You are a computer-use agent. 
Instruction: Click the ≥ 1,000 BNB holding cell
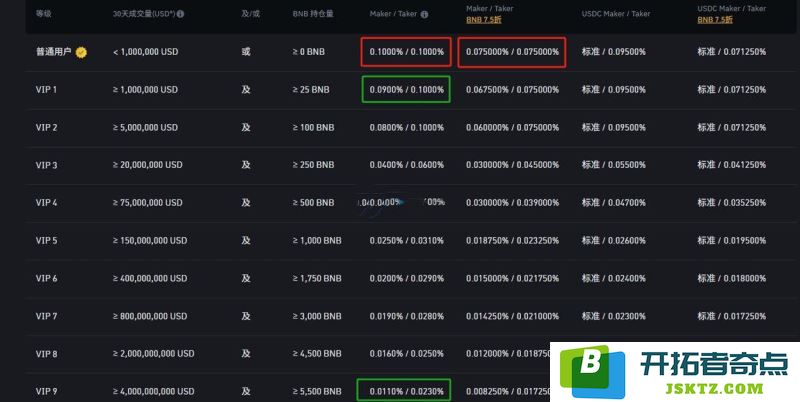[317, 240]
